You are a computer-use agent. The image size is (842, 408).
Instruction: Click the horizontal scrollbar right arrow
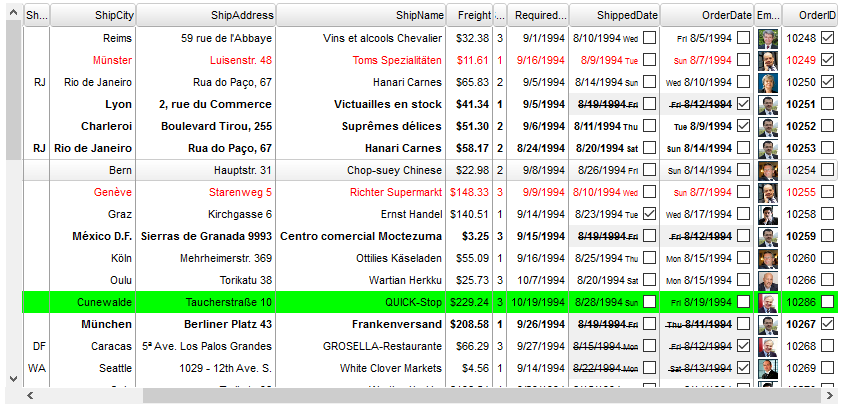click(x=831, y=396)
